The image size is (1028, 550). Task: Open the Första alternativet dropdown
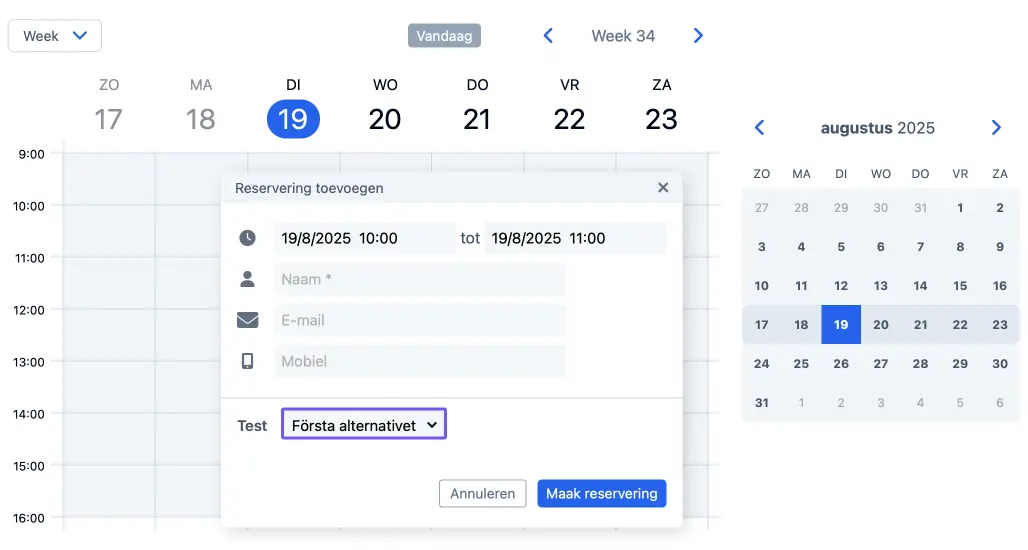pyautogui.click(x=364, y=424)
